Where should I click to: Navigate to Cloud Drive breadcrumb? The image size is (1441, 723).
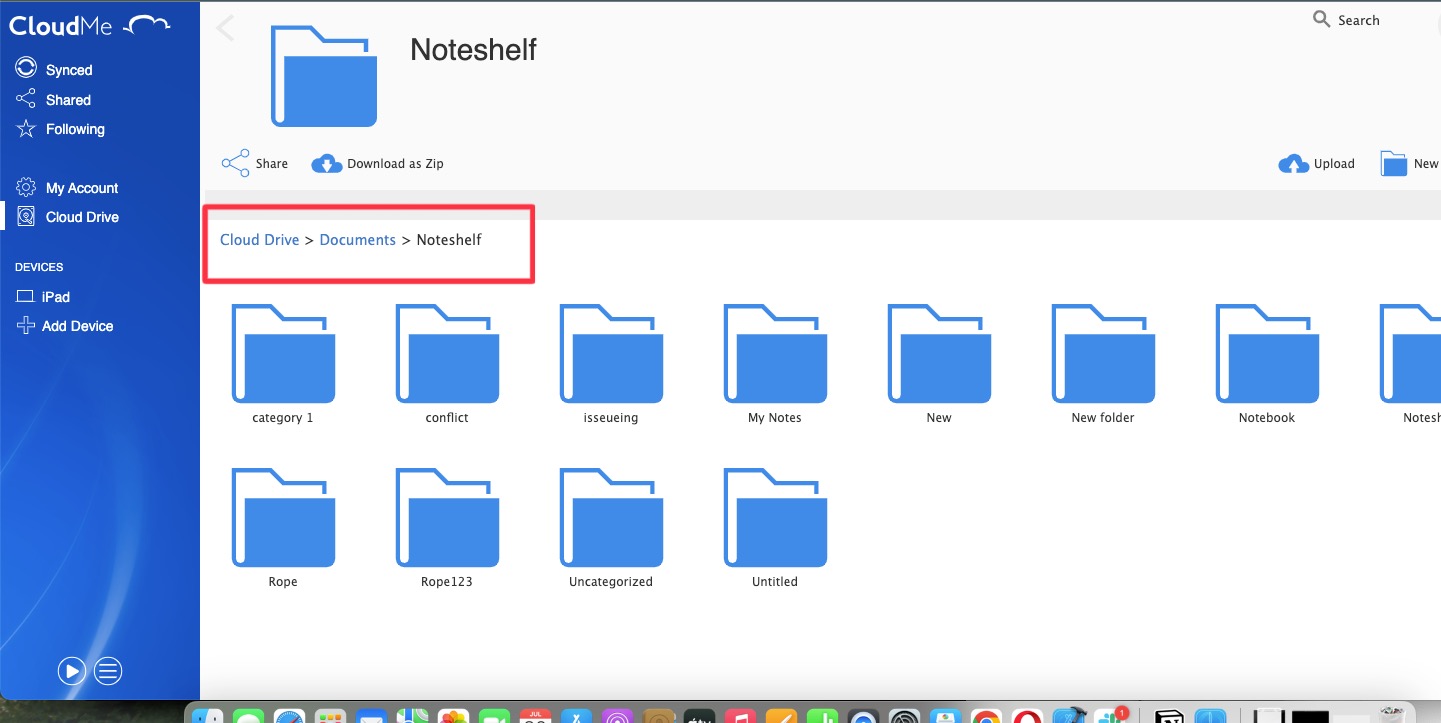point(260,240)
